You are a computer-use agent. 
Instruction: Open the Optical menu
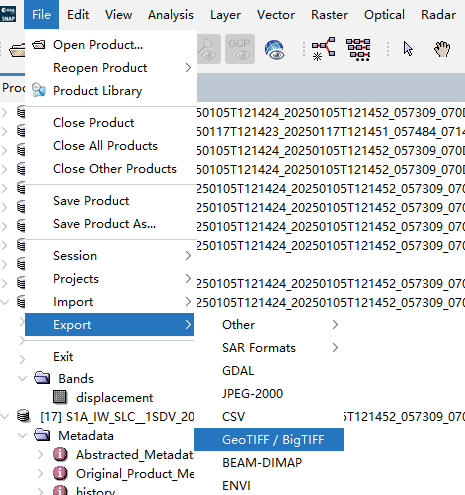pos(384,14)
